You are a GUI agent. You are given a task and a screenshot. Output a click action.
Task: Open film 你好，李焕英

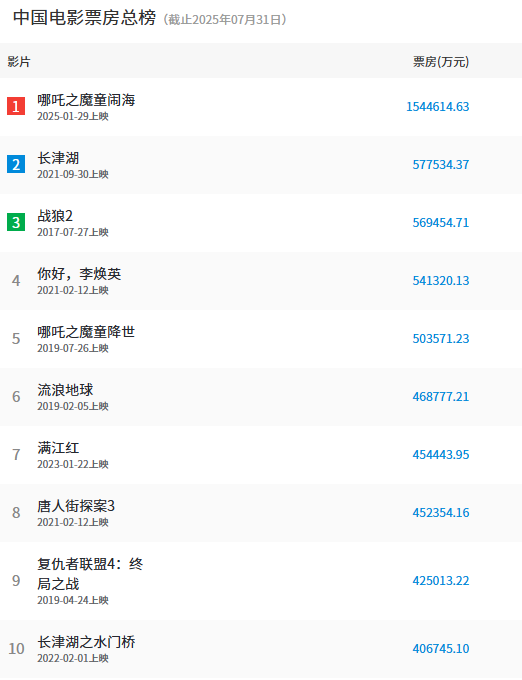79,274
